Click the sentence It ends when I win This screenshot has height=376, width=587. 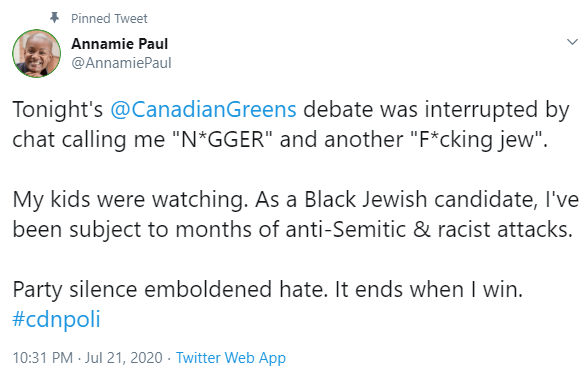click(x=428, y=289)
